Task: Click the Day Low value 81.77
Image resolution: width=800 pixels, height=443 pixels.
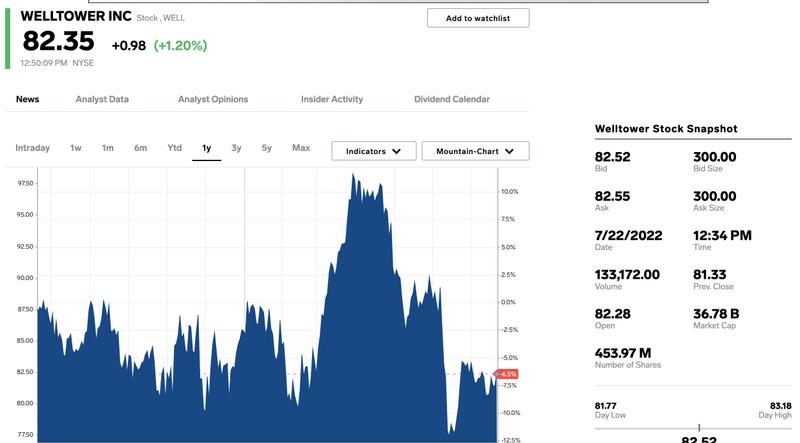Action: (606, 406)
